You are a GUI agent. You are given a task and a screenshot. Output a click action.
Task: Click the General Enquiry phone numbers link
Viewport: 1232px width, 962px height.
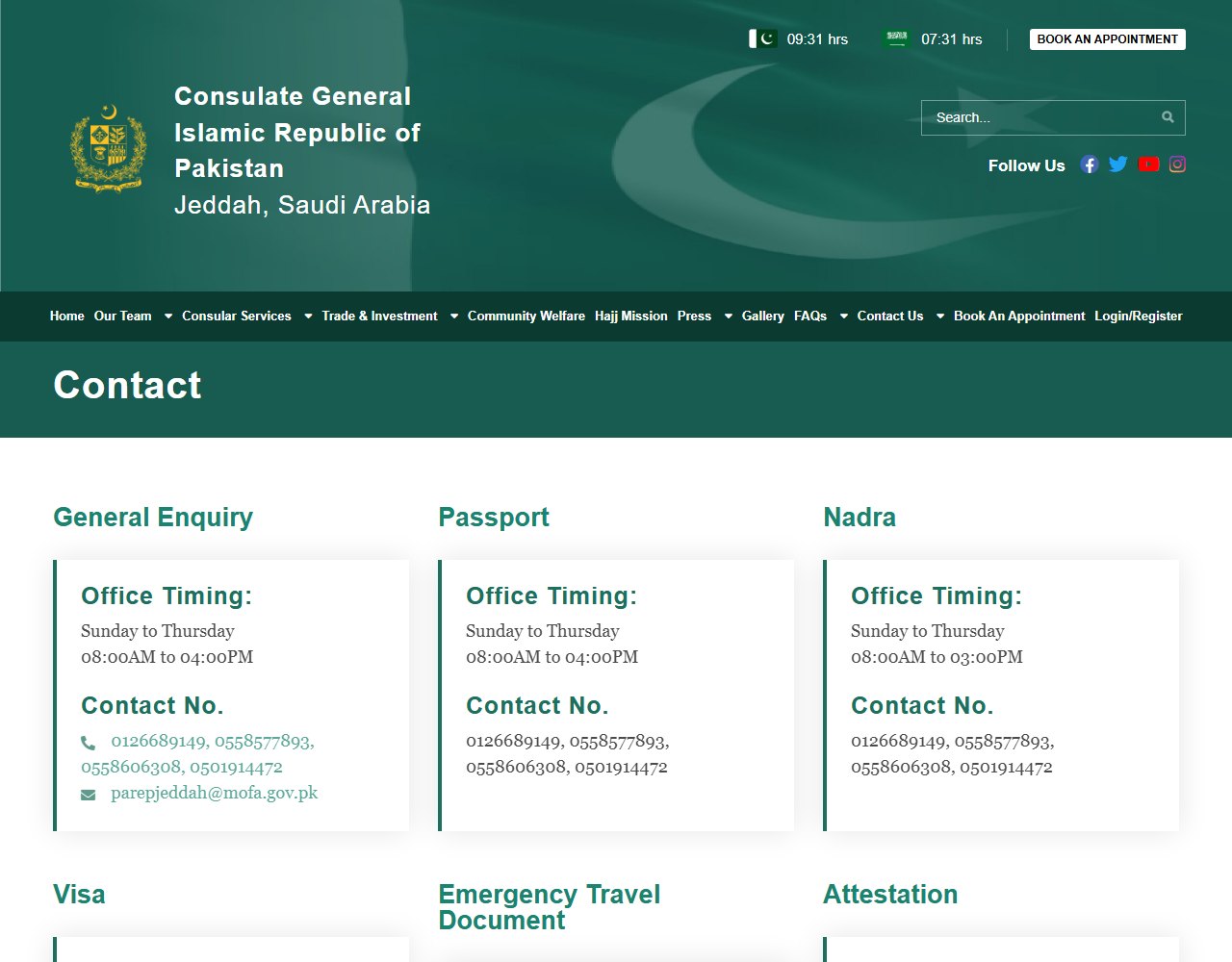pyautogui.click(x=198, y=754)
